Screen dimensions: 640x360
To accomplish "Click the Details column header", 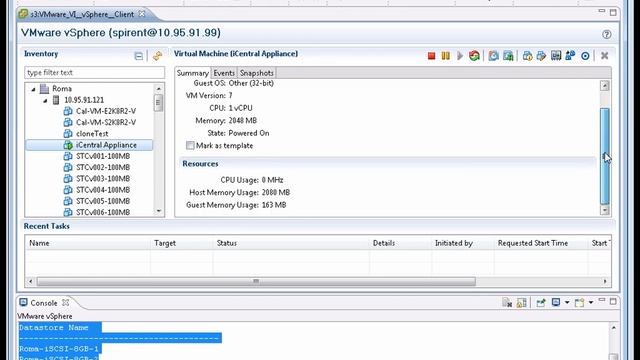I will tap(400, 243).
